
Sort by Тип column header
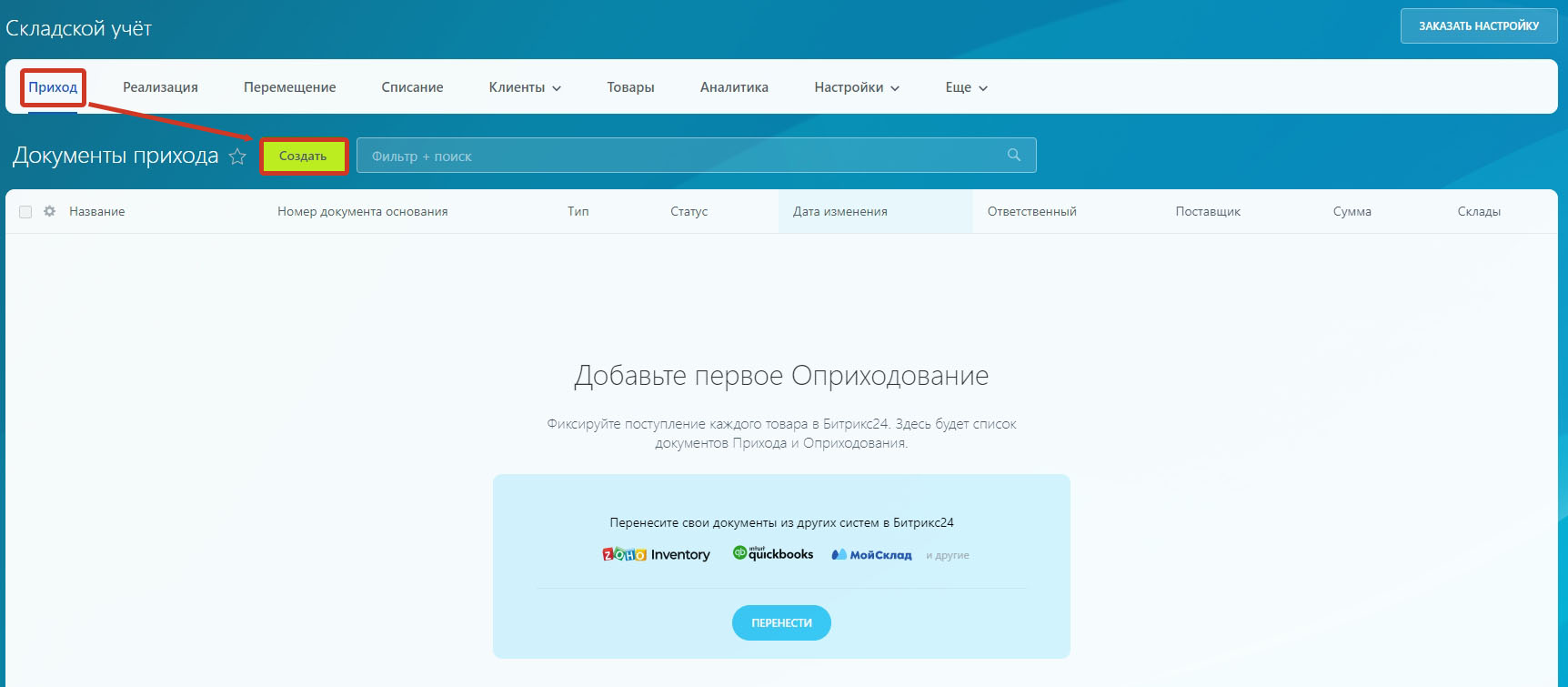[578, 211]
